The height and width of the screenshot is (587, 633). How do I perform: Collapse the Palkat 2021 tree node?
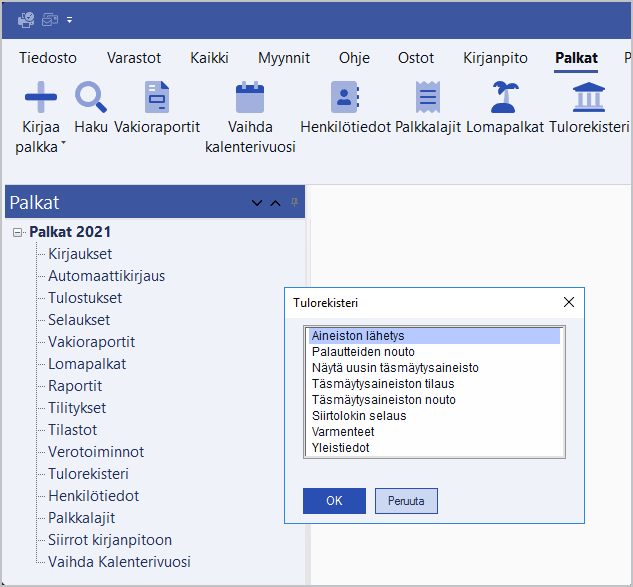pos(18,233)
